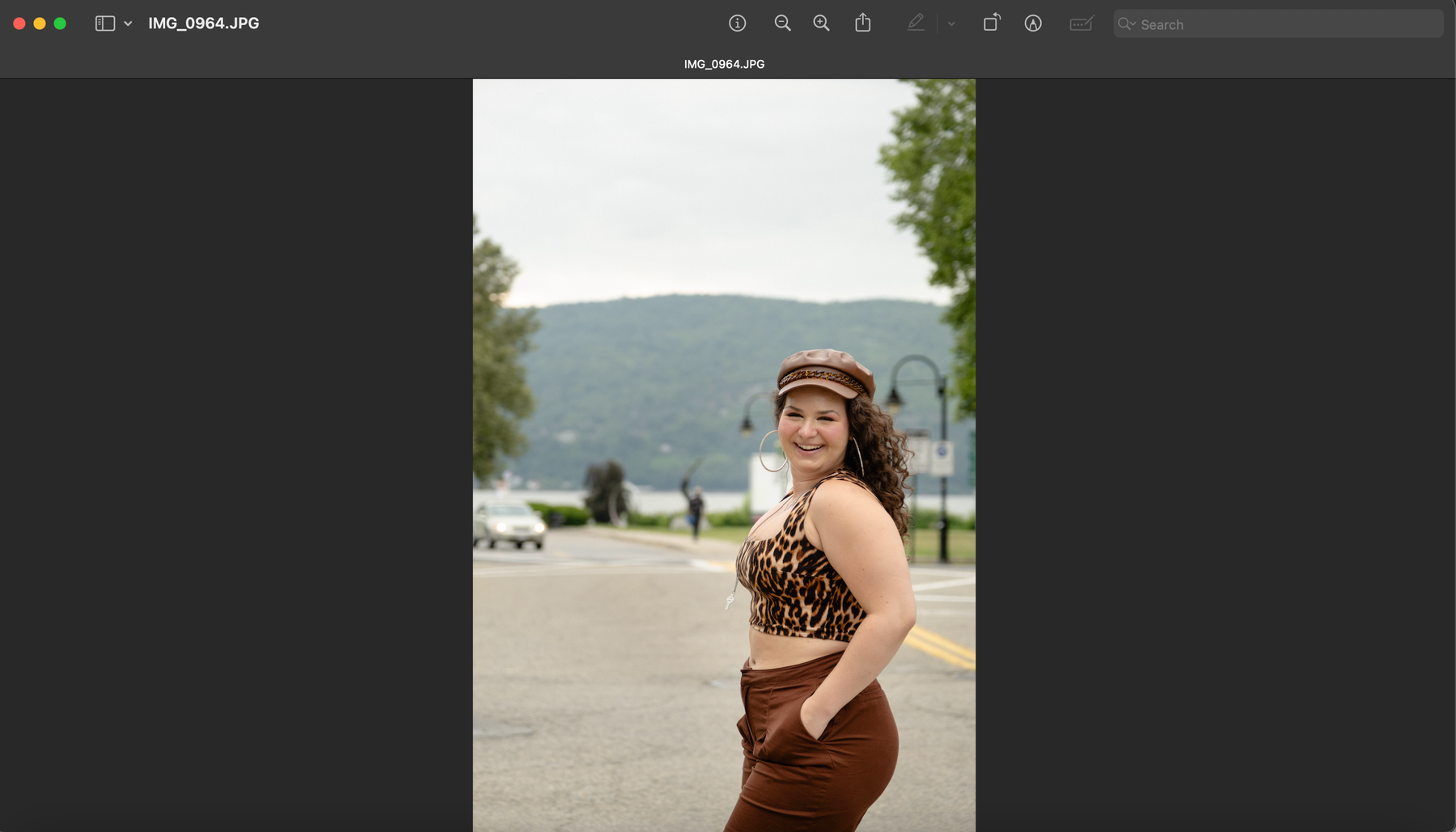This screenshot has width=1456, height=832.
Task: Expand the highlight options dropdown arrow
Action: [951, 23]
